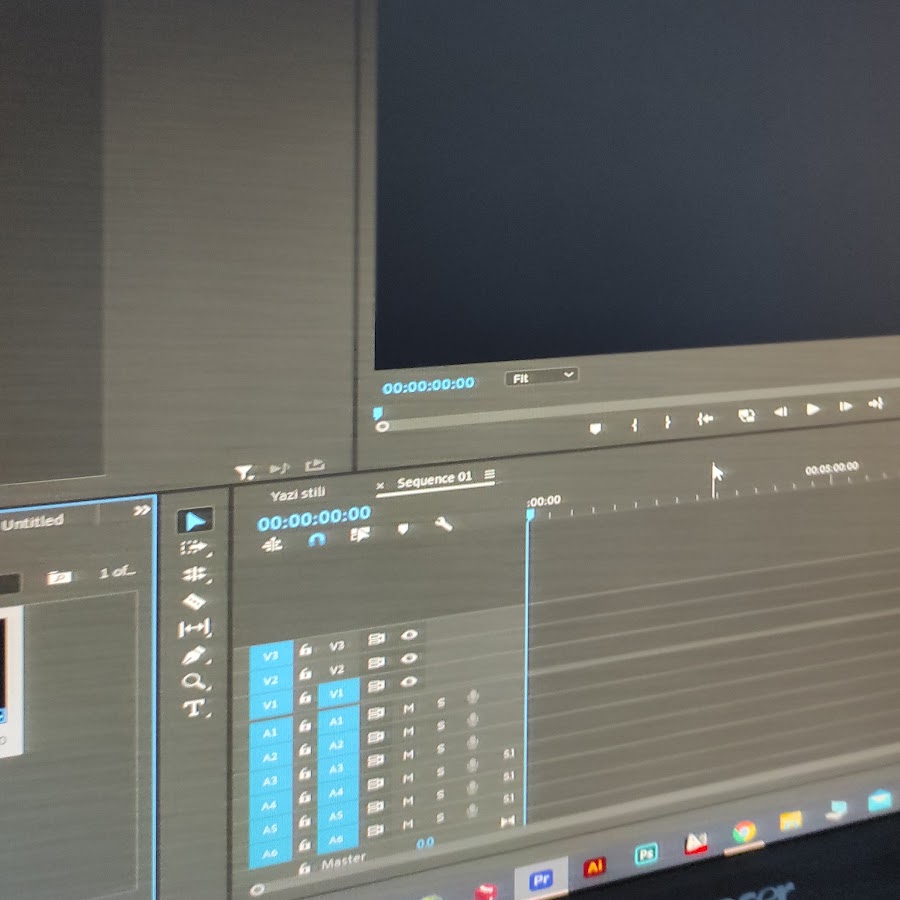Mute audio track A3

tap(408, 755)
